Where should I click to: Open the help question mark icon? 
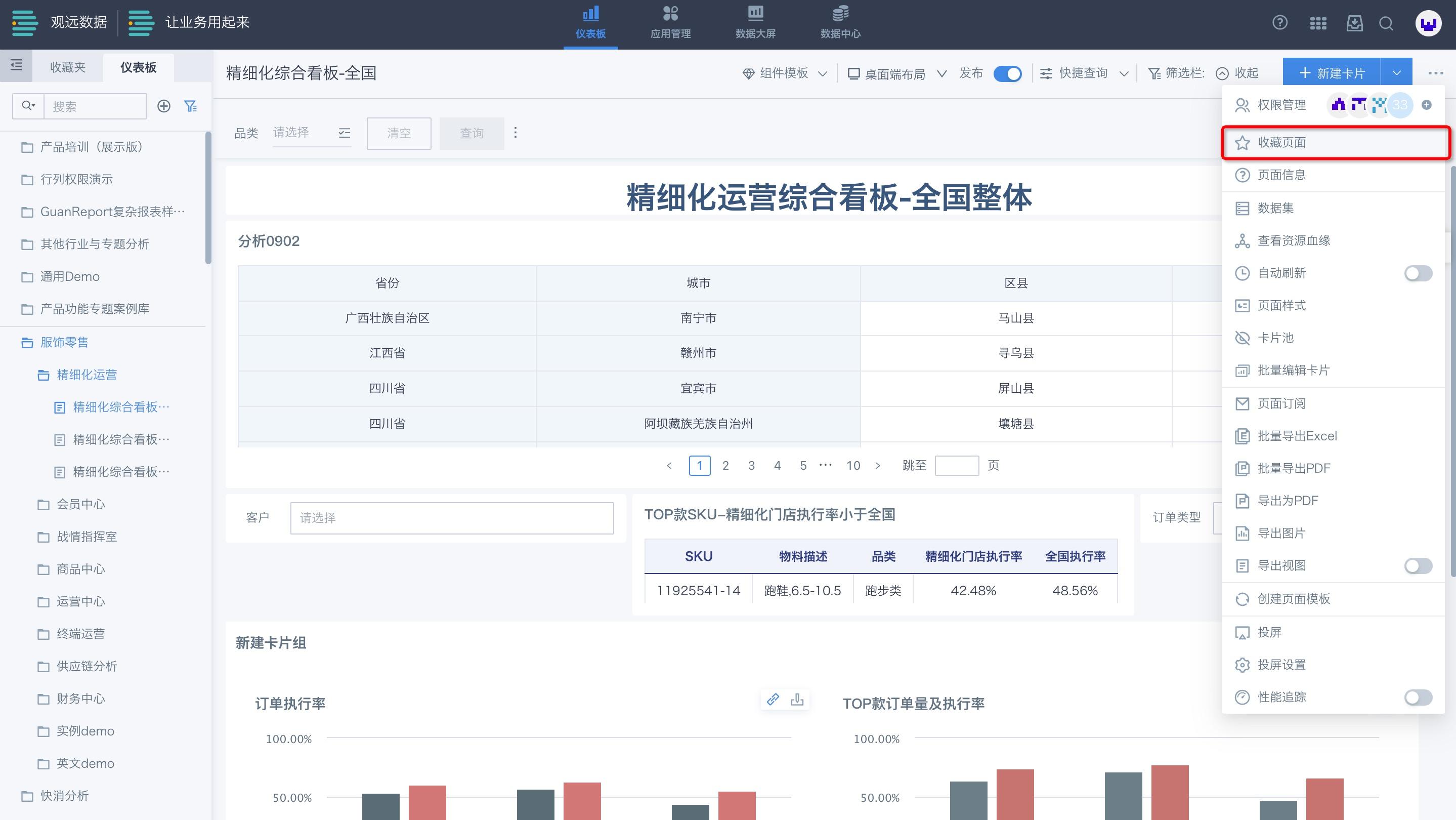point(1279,23)
